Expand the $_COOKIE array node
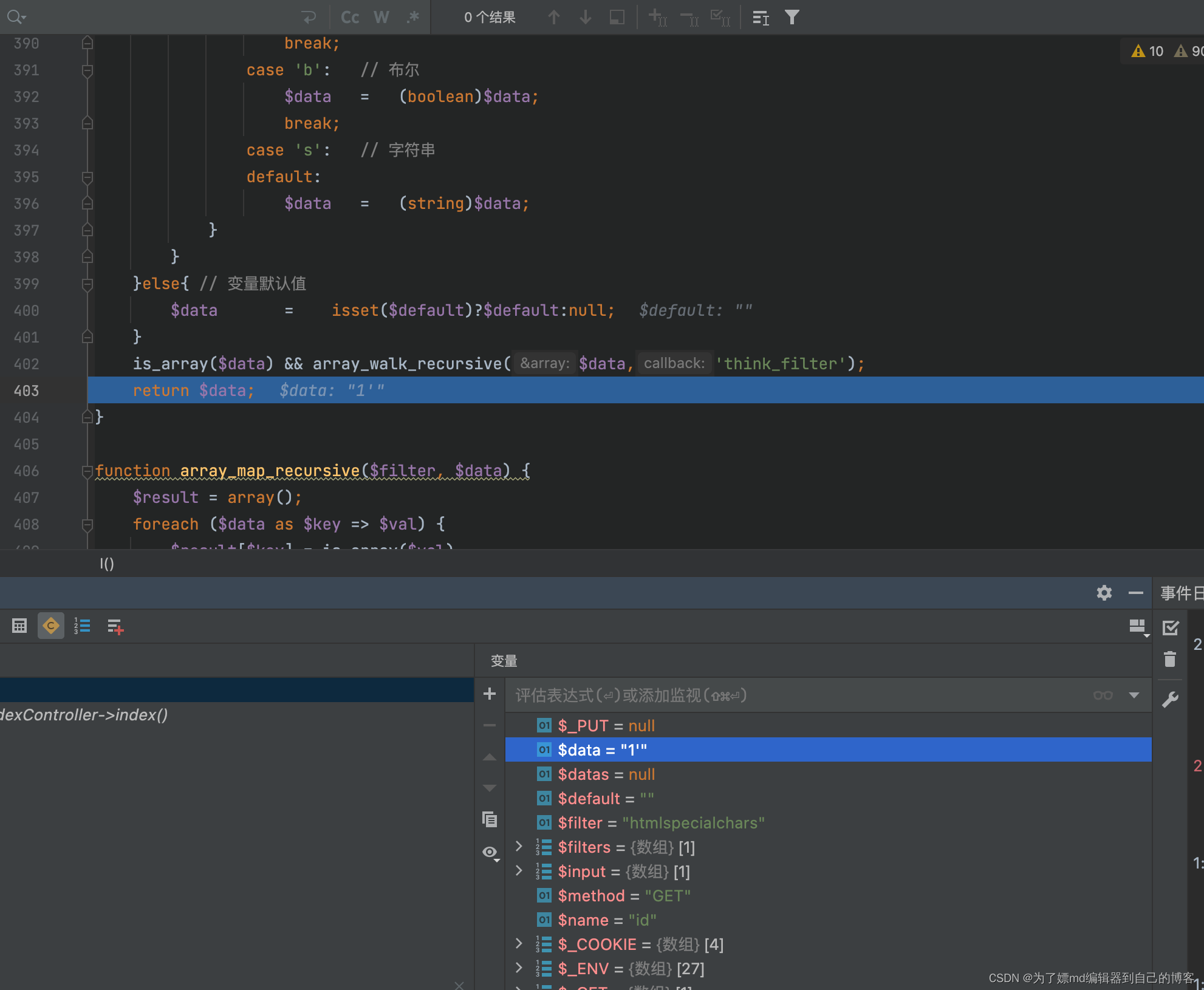 519,944
